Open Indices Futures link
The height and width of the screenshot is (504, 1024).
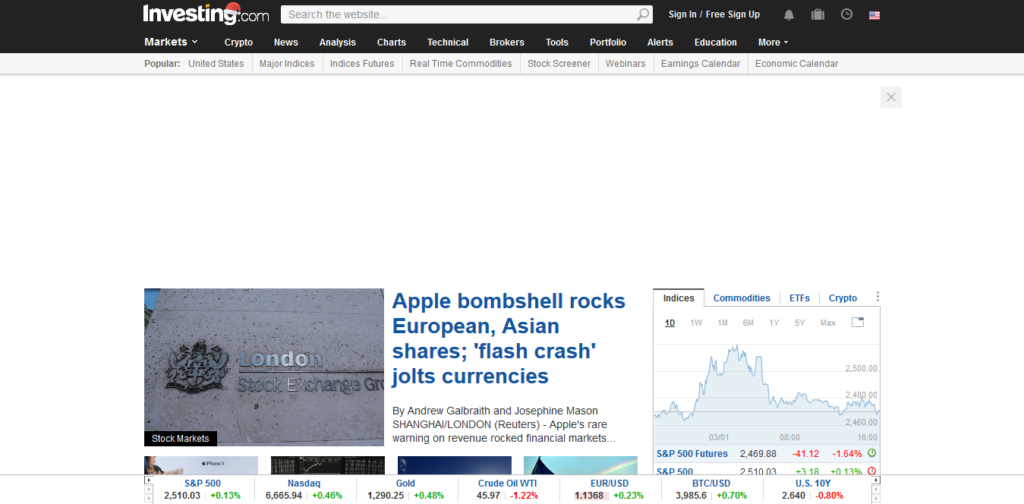[362, 63]
